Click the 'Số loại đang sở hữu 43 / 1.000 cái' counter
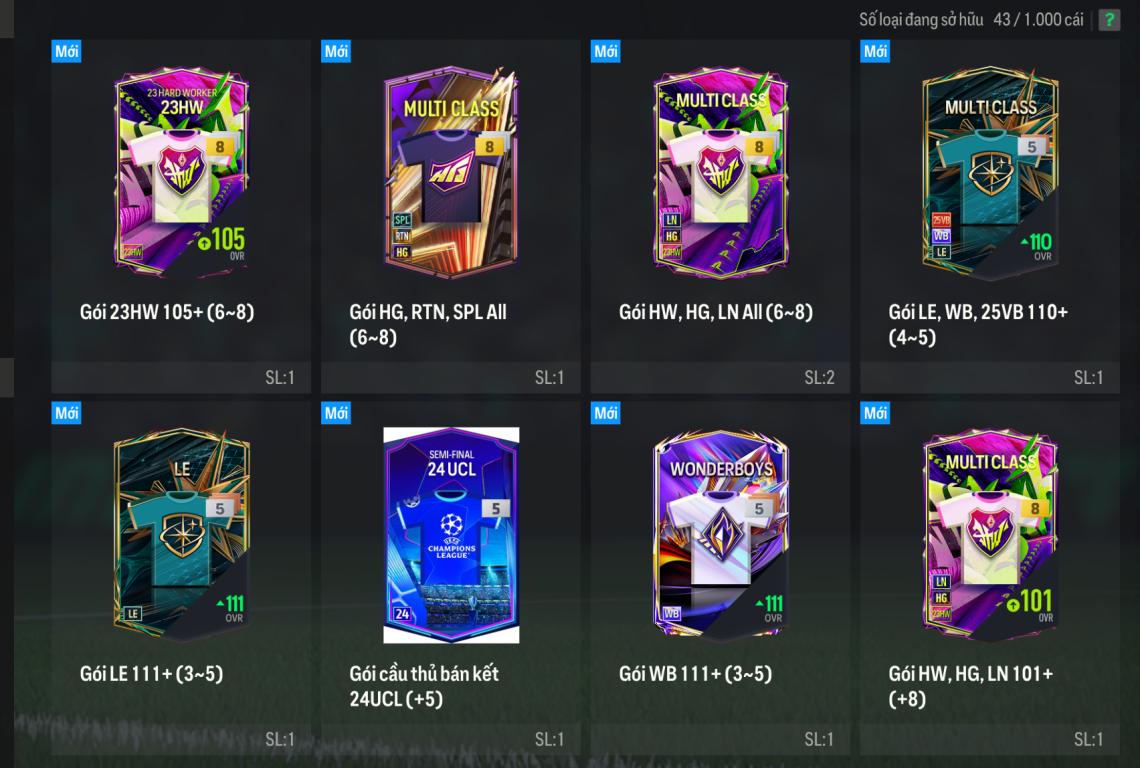 [971, 20]
